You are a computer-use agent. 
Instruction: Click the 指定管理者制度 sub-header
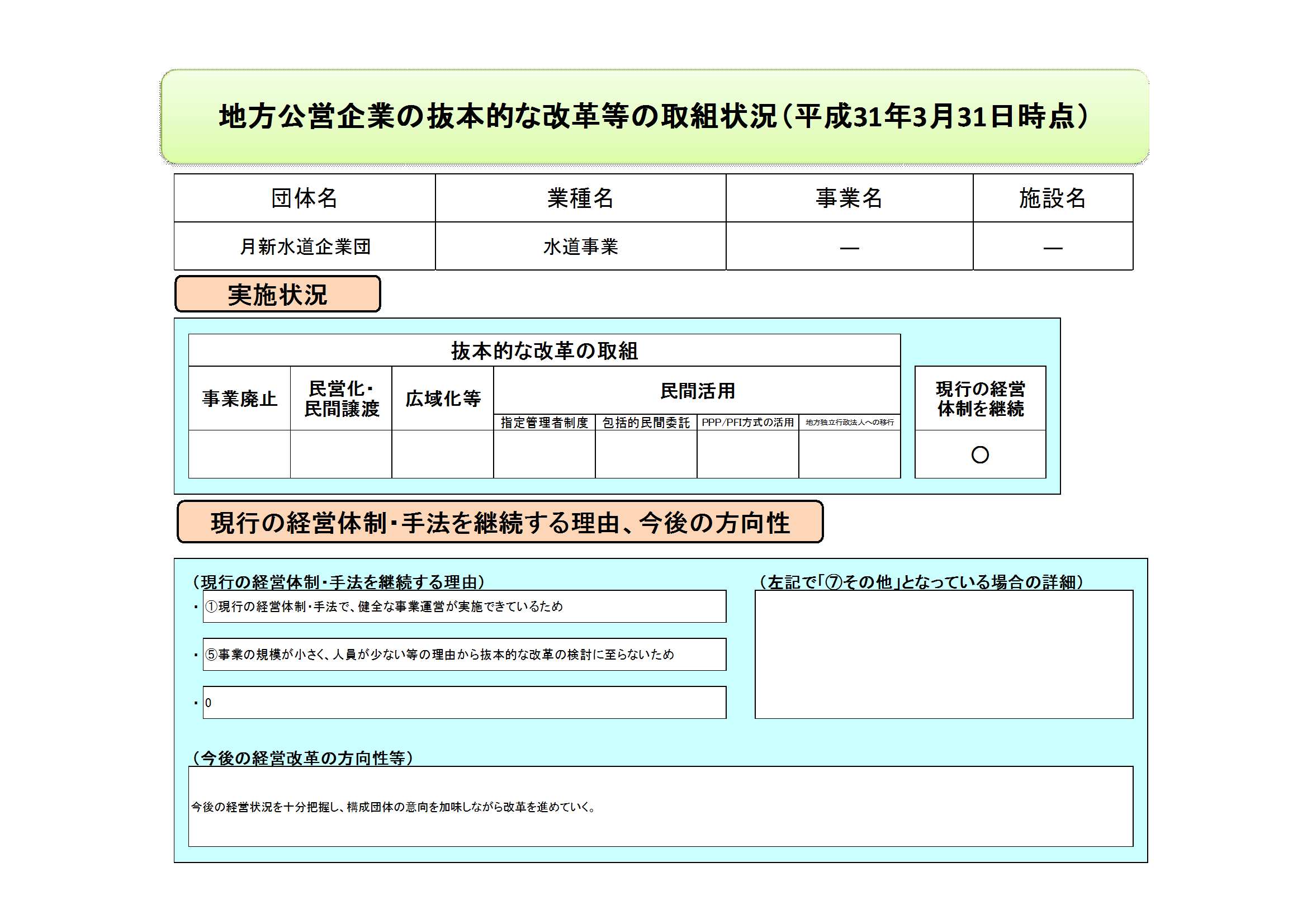tap(544, 423)
